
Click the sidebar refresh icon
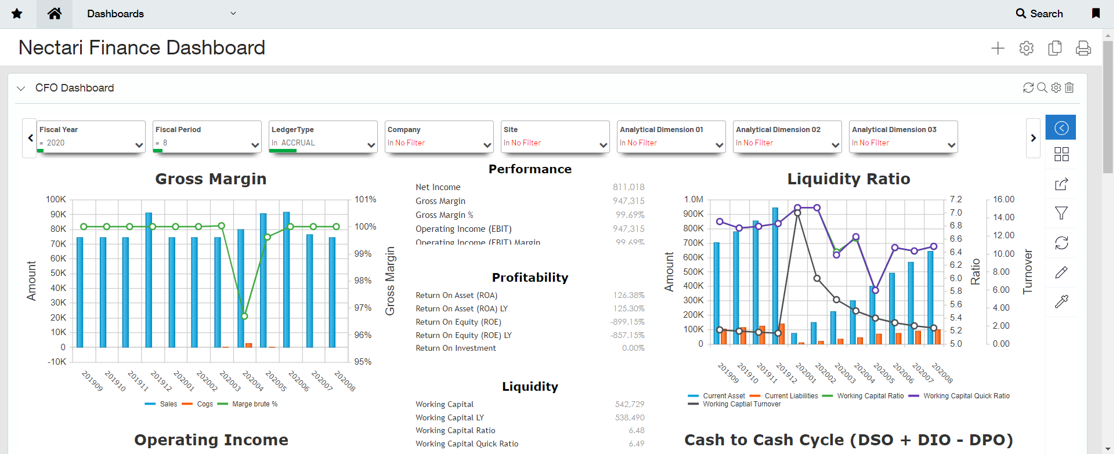1061,243
